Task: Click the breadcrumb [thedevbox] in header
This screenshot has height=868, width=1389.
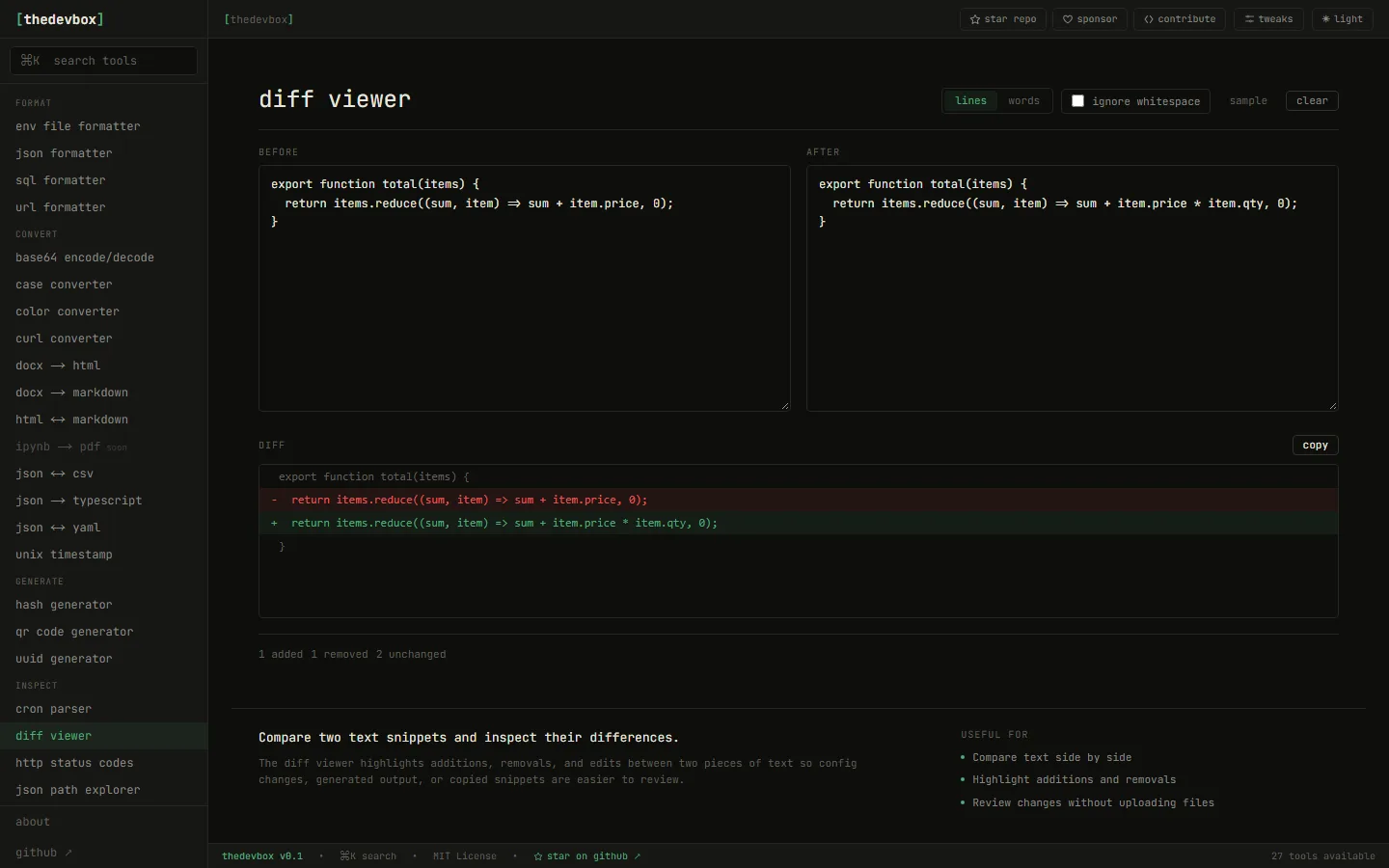Action: pyautogui.click(x=259, y=19)
